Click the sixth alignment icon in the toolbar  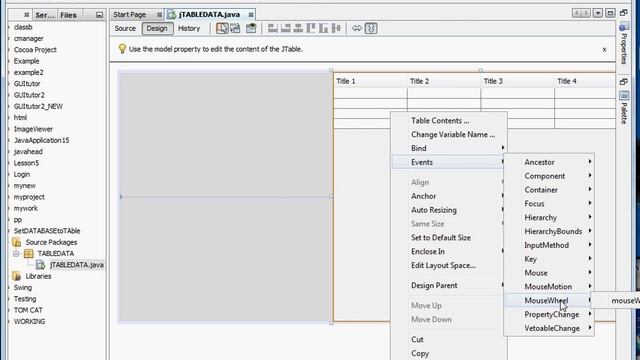pos(336,28)
